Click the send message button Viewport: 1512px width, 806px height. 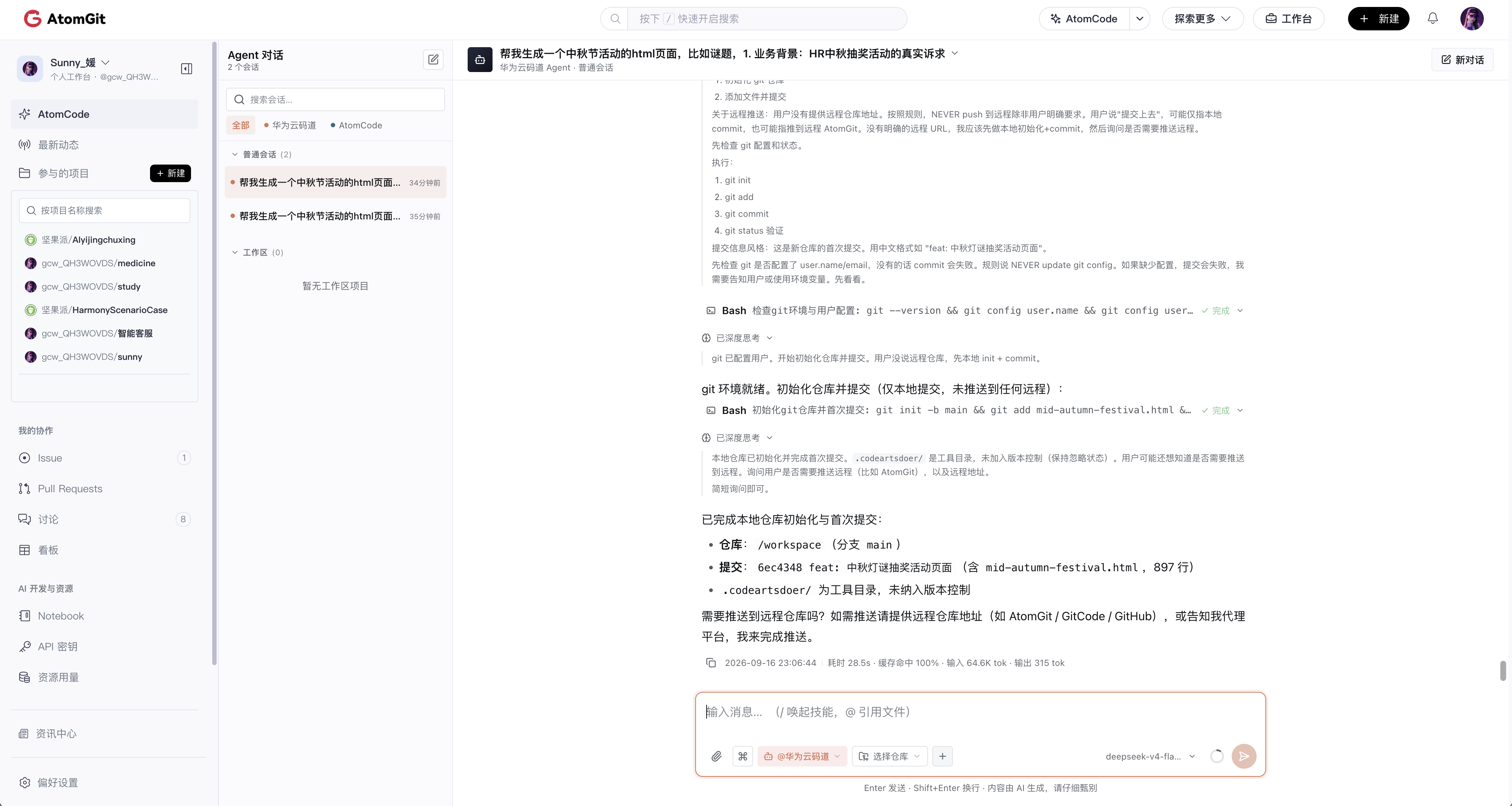tap(1244, 756)
